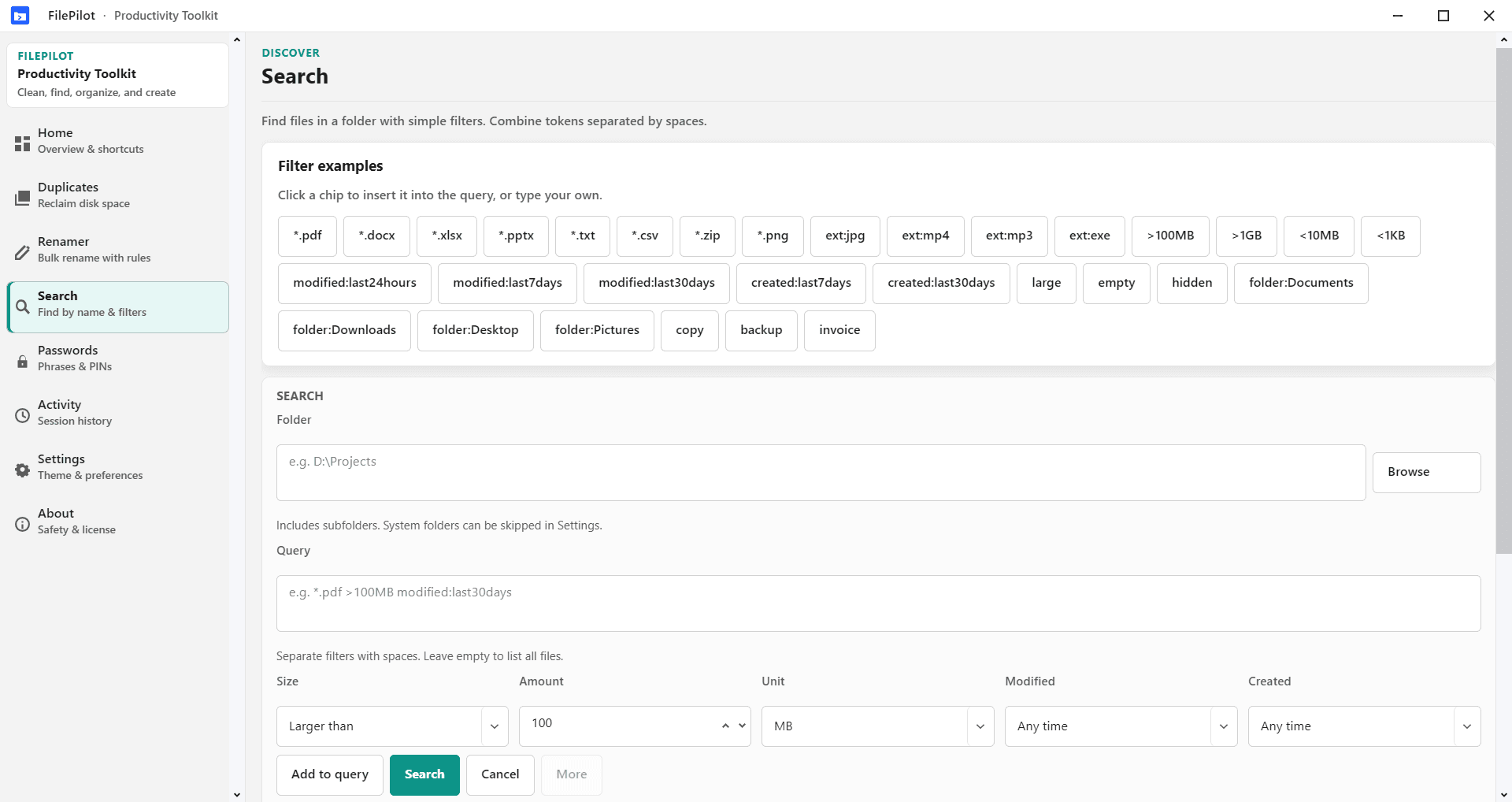The height and width of the screenshot is (802, 1512).
Task: Insert the ext:mp4 filter chip
Action: tap(925, 236)
